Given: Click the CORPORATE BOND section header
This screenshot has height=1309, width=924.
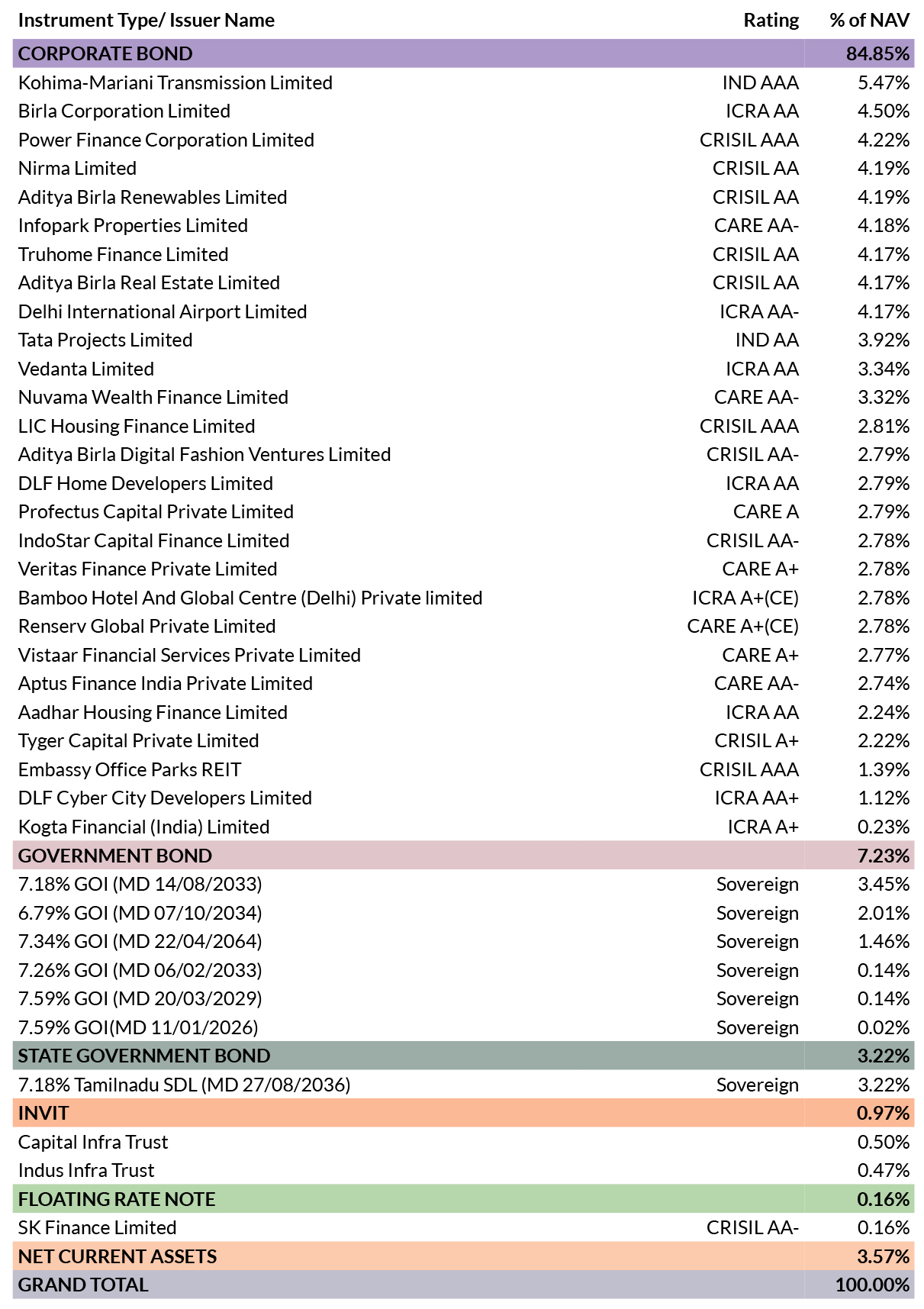Looking at the screenshot, I should pos(463,53).
